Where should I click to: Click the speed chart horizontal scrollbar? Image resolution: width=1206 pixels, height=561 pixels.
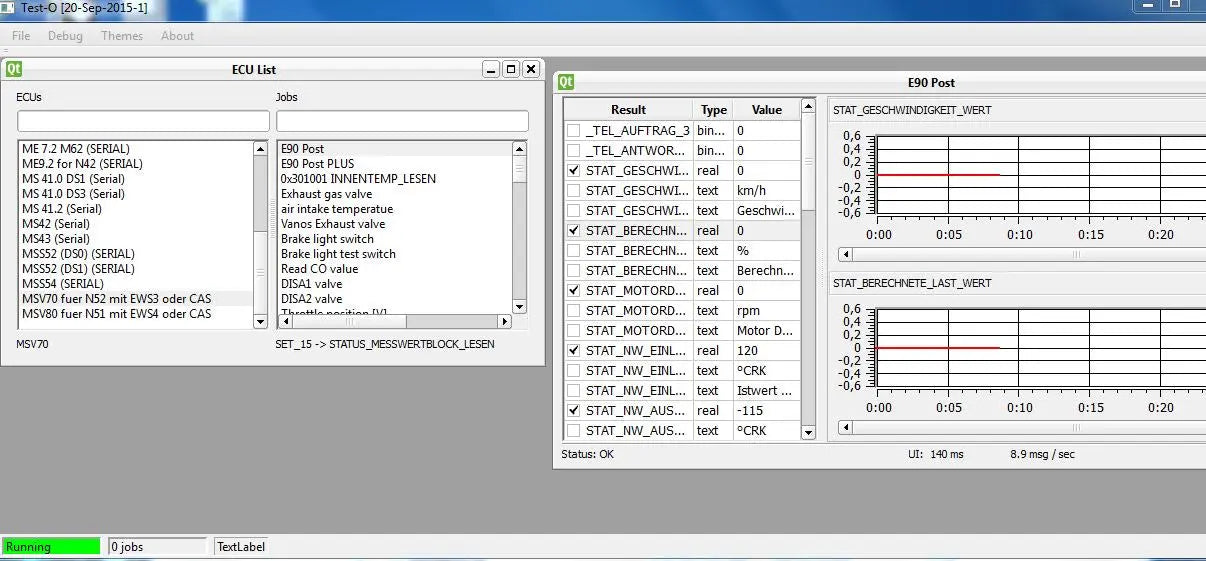click(x=1020, y=254)
